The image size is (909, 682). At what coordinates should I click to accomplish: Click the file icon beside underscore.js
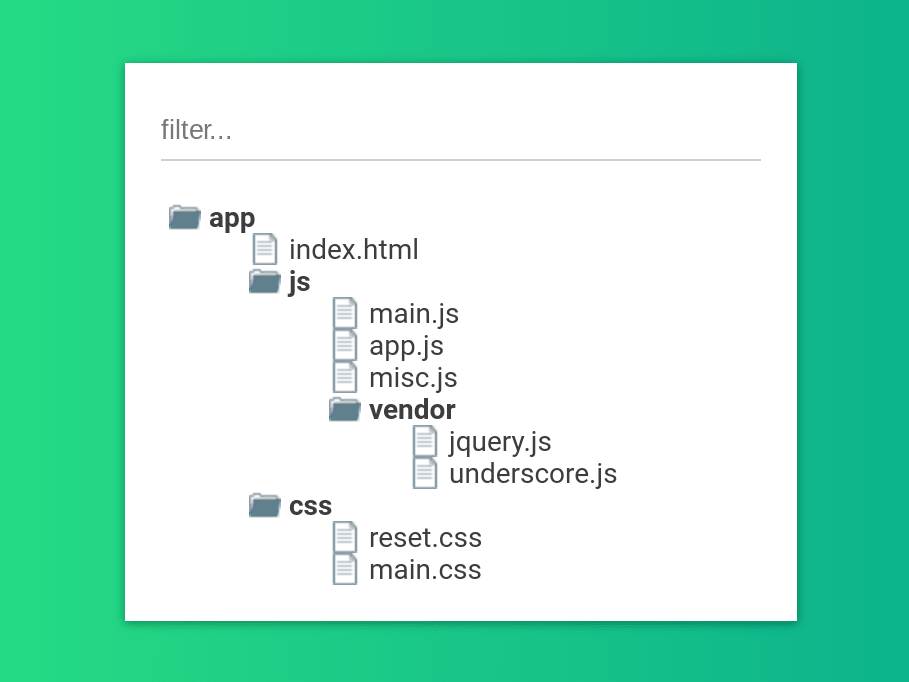(x=425, y=473)
